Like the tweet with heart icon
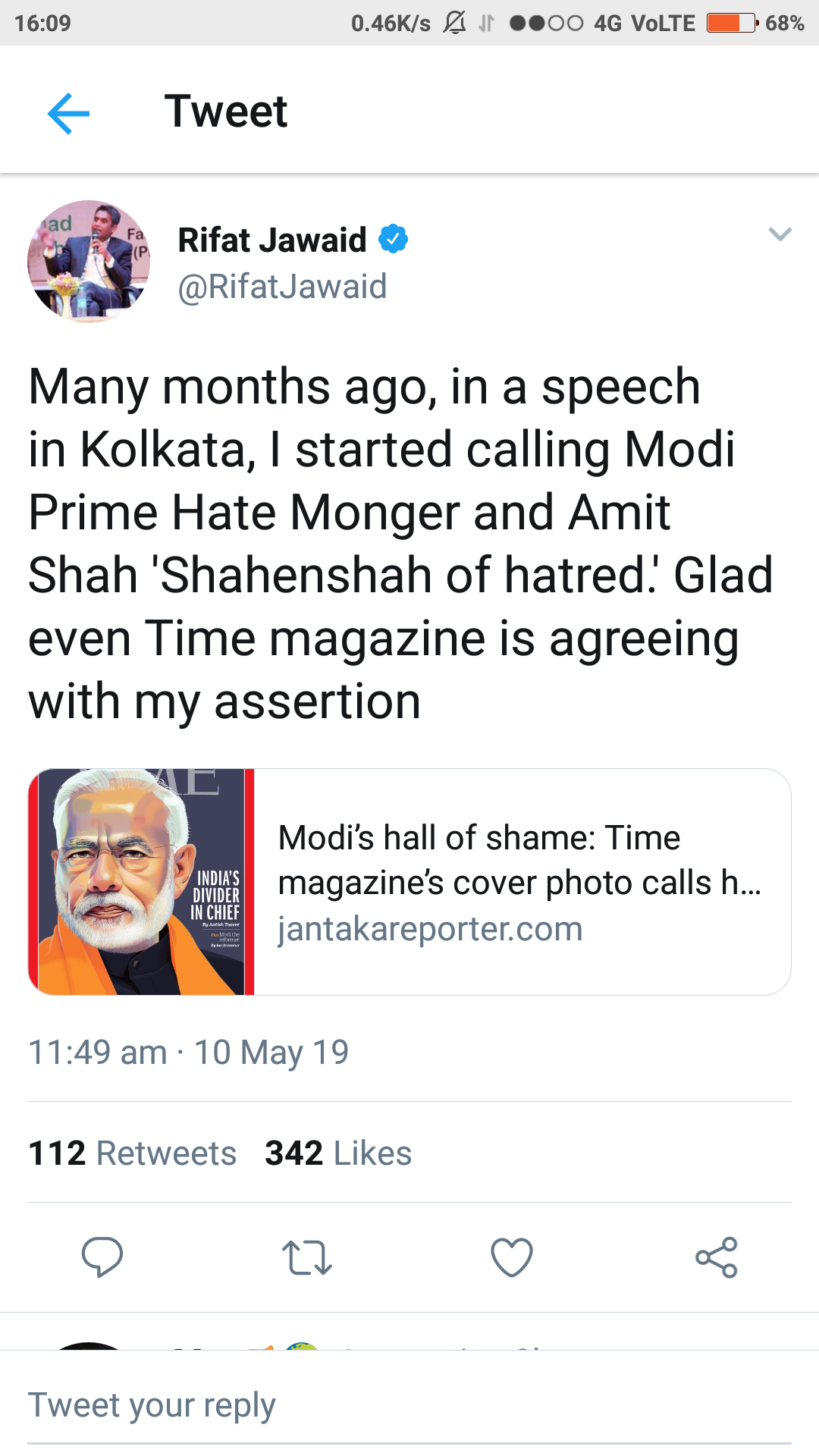Viewport: 819px width, 1456px height. 512,1257
